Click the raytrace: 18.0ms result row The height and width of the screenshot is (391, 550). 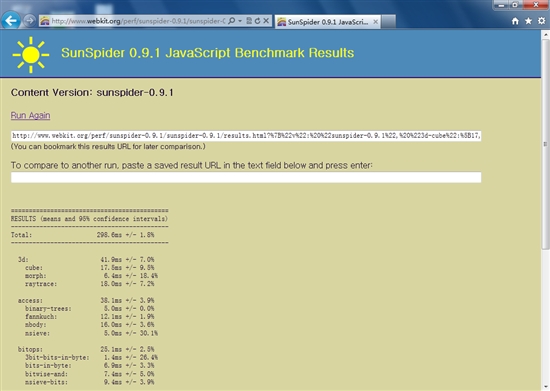(89, 284)
